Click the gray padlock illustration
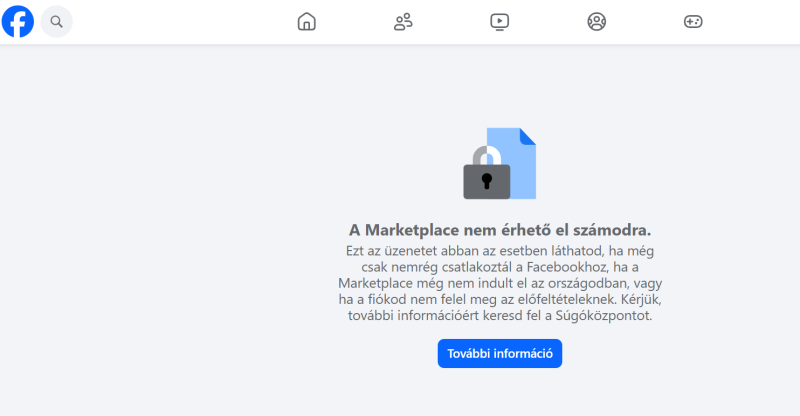Image resolution: width=800 pixels, height=416 pixels. point(486,174)
